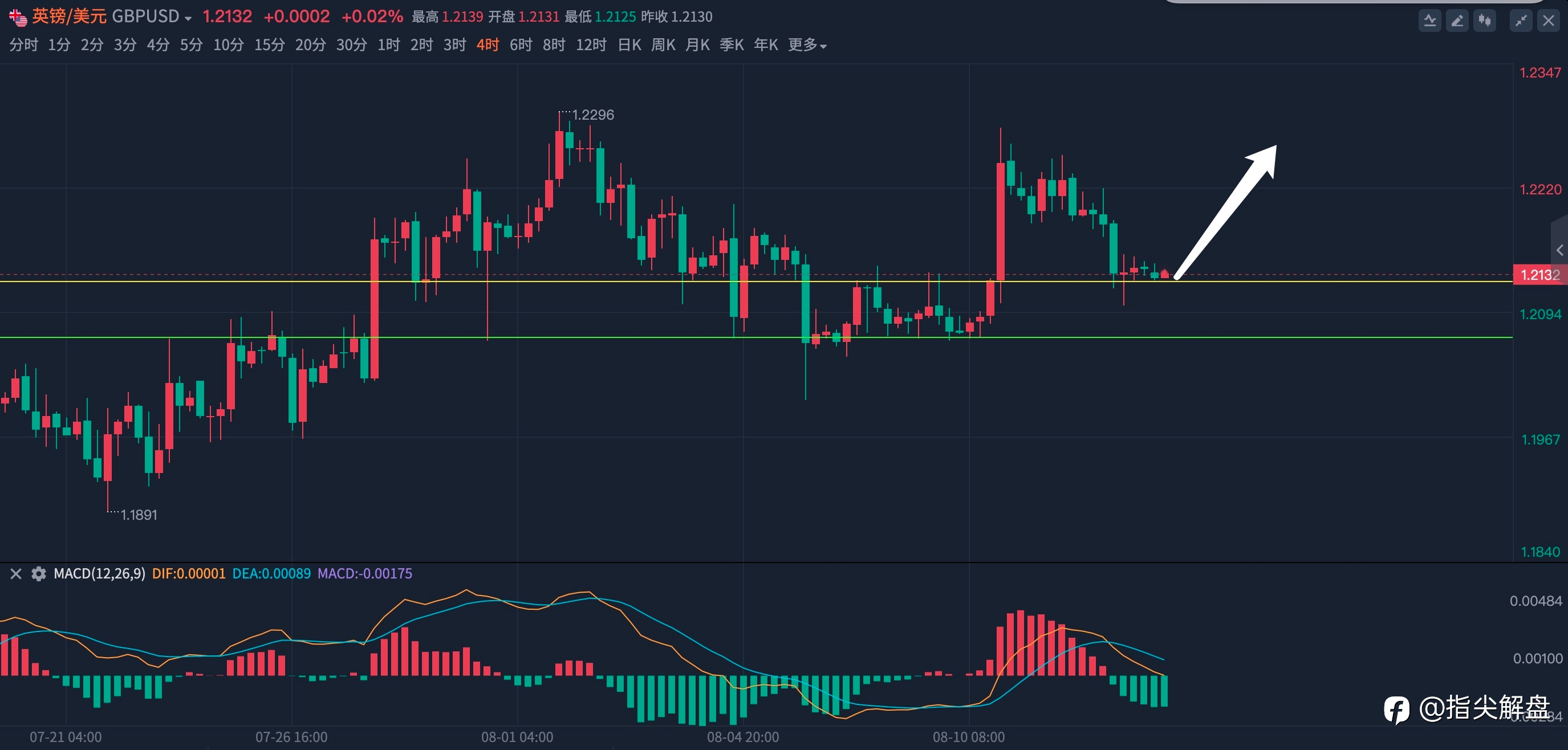The width and height of the screenshot is (1568, 750).
Task: Click the active 4时 timeframe tab
Action: 488,45
